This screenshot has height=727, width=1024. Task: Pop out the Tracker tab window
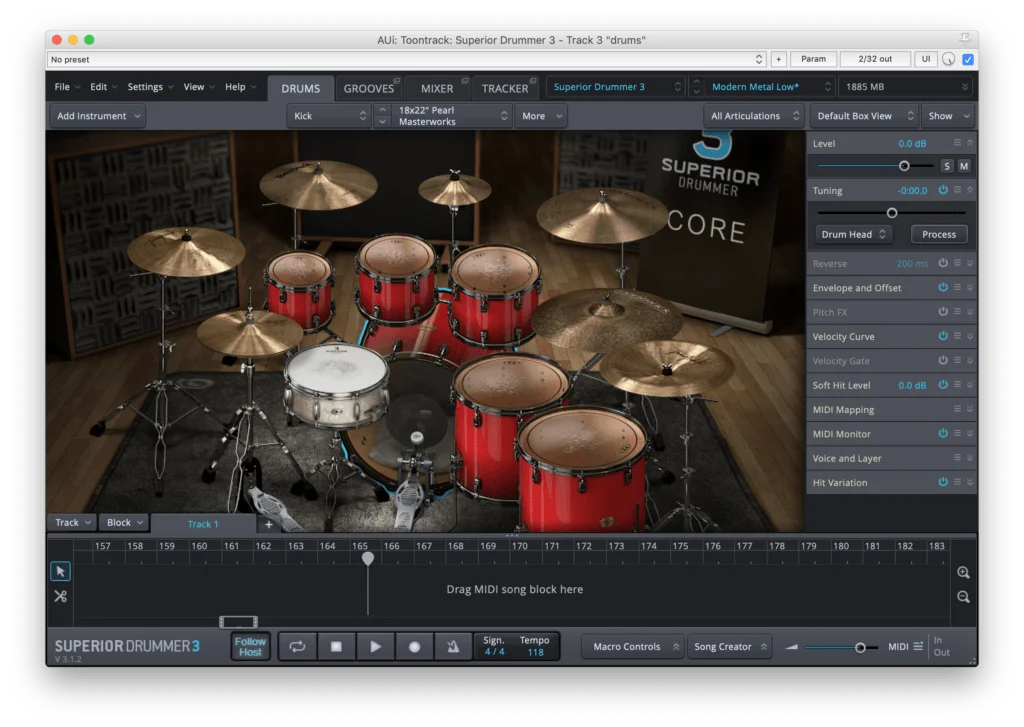pos(533,81)
